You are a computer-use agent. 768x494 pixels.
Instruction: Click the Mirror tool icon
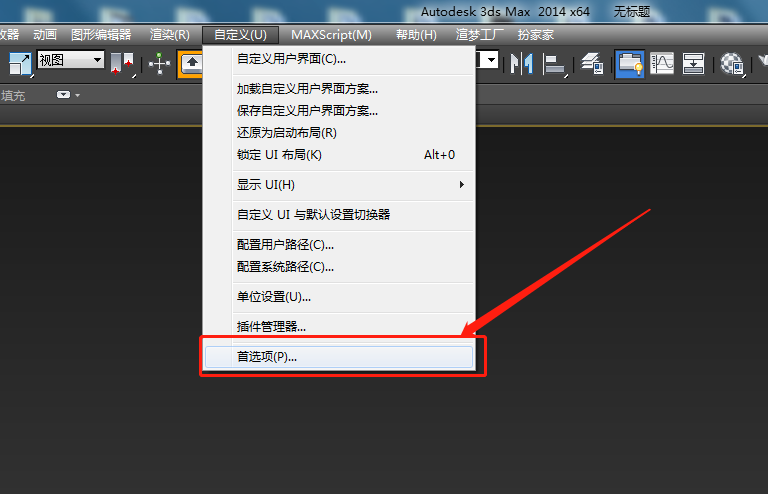point(521,64)
